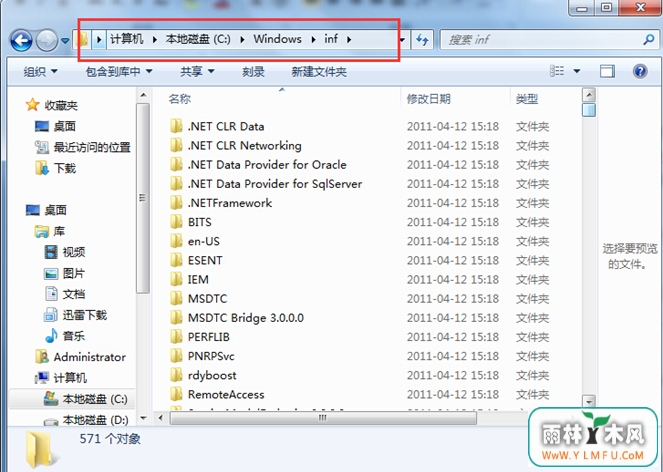Click 新建文件夹 toolbar button
Screen dimensions: 663x472
[319, 72]
